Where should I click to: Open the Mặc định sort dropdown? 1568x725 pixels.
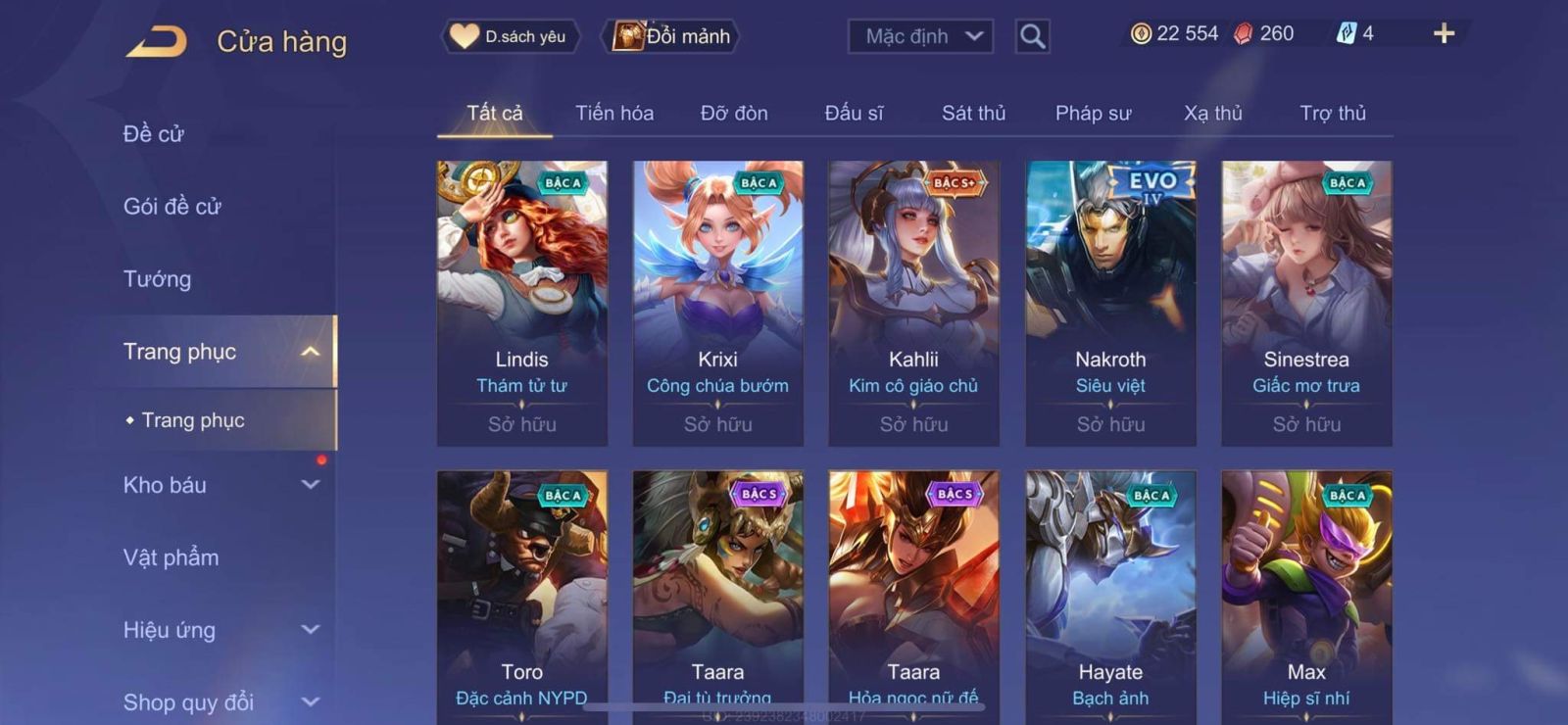[x=920, y=36]
